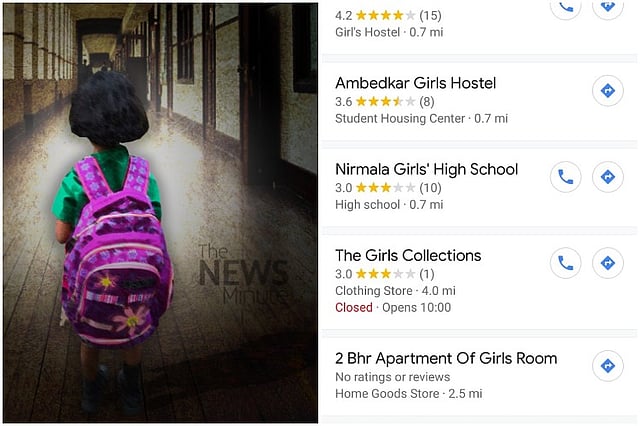The image size is (640, 426).
Task: View the 3.0 star rating with 10 reviews
Action: click(388, 188)
